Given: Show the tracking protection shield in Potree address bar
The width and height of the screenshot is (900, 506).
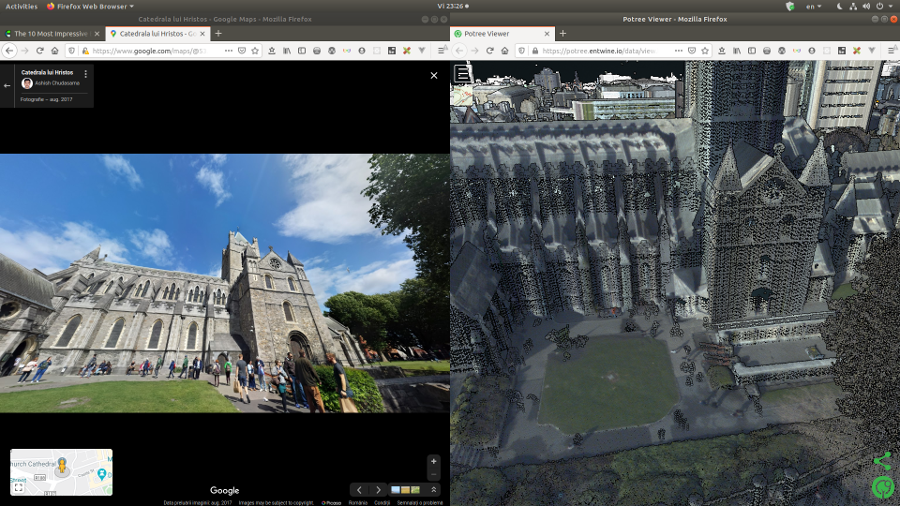Looking at the screenshot, I should 521,50.
